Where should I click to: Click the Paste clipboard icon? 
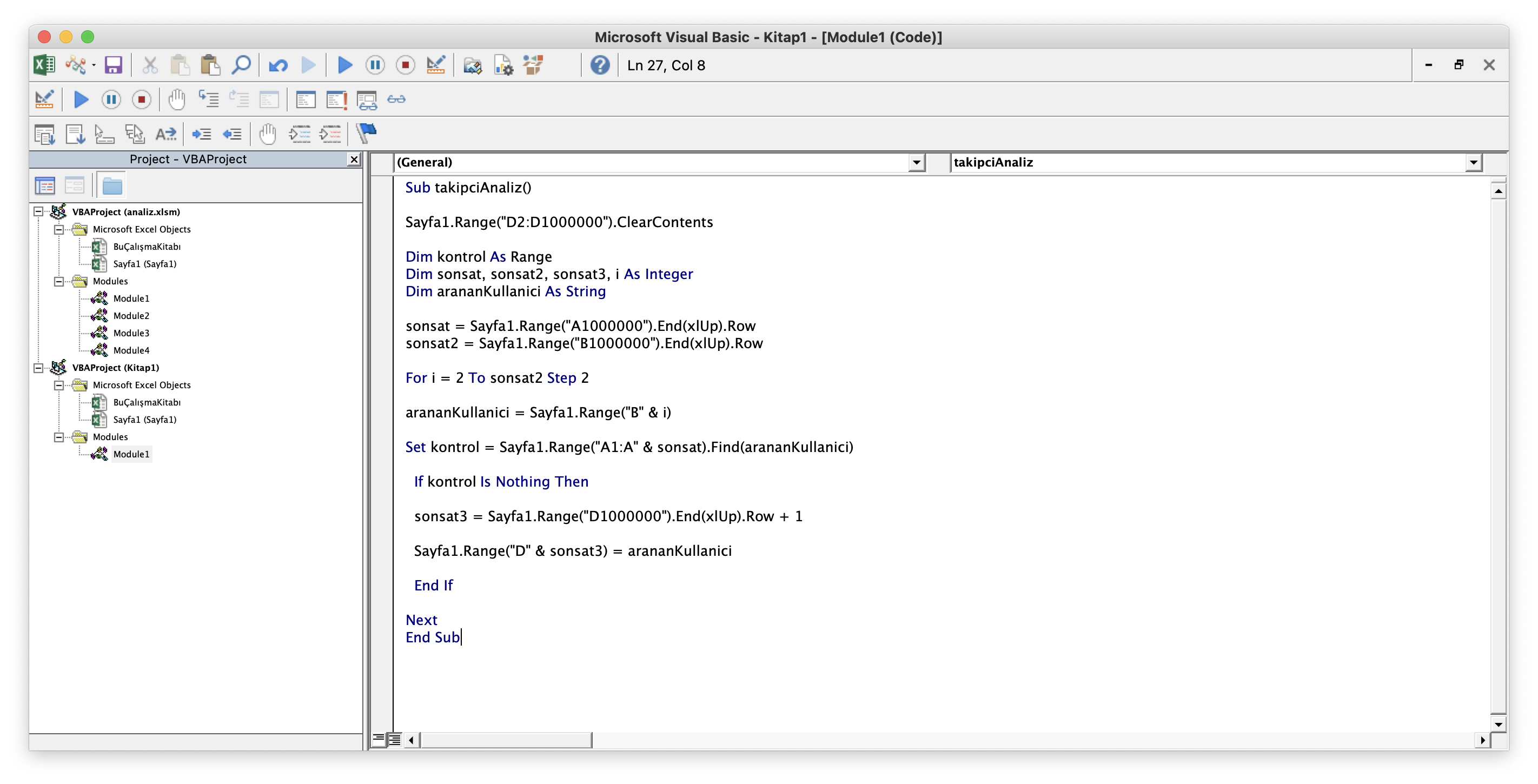[x=210, y=65]
